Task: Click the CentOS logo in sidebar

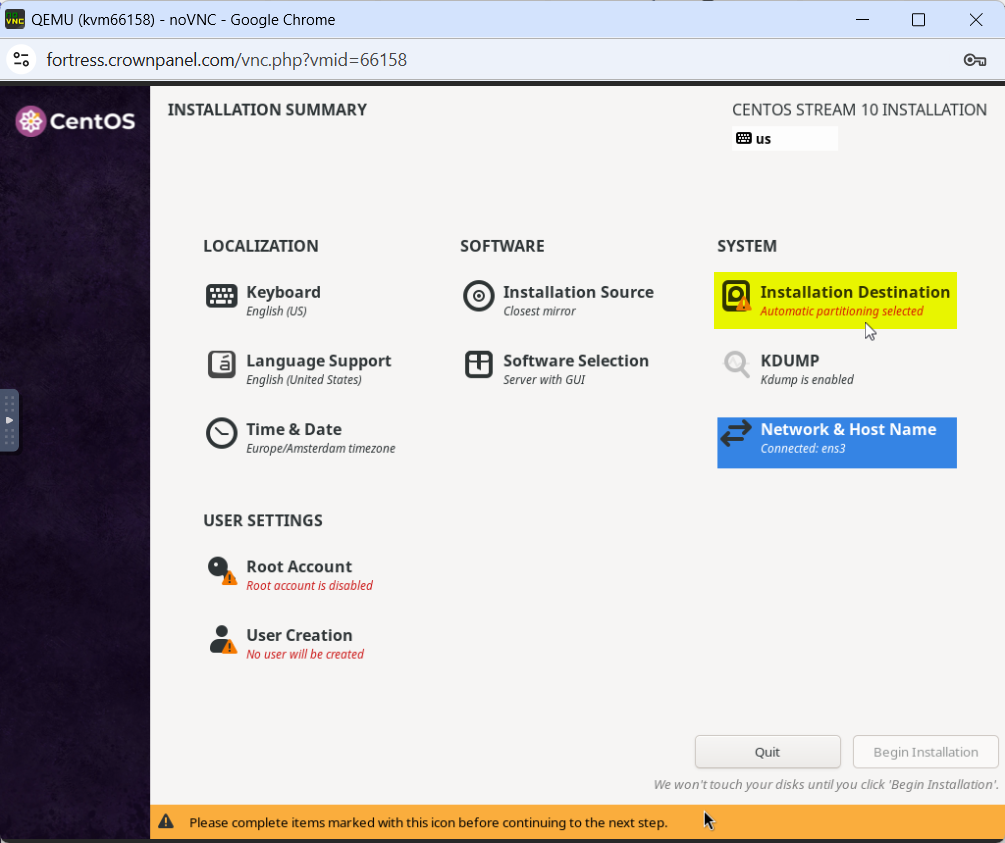Action: pyautogui.click(x=75, y=121)
